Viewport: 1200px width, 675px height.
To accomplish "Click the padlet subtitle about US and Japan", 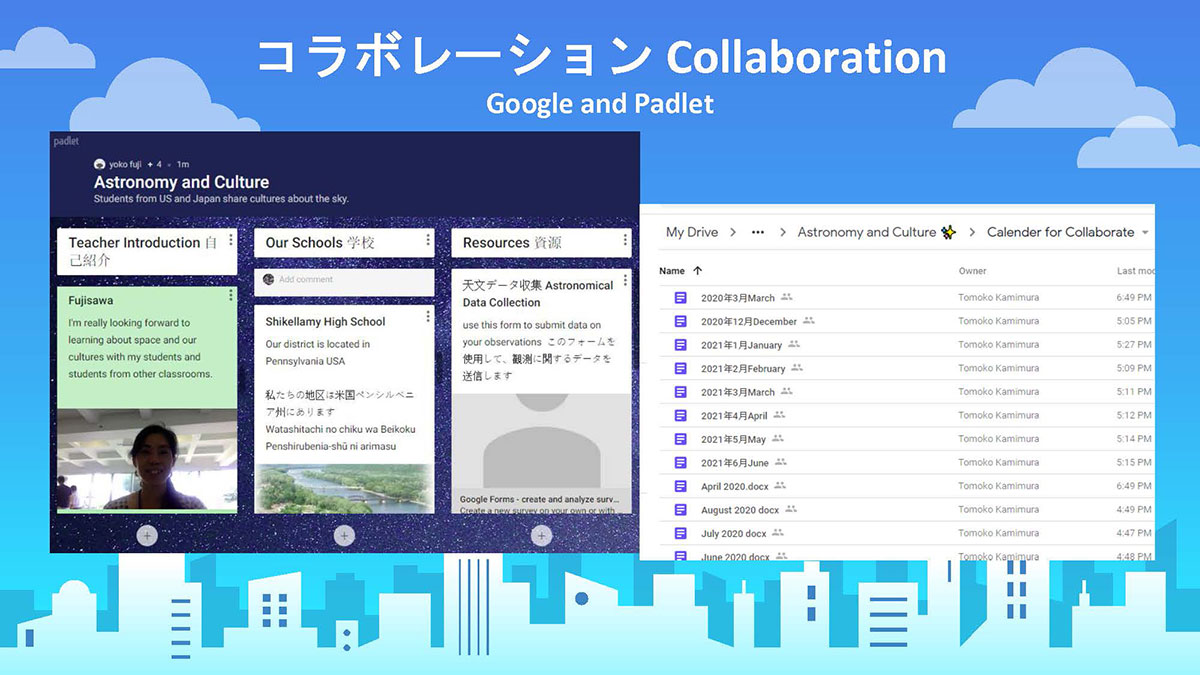I will click(221, 199).
